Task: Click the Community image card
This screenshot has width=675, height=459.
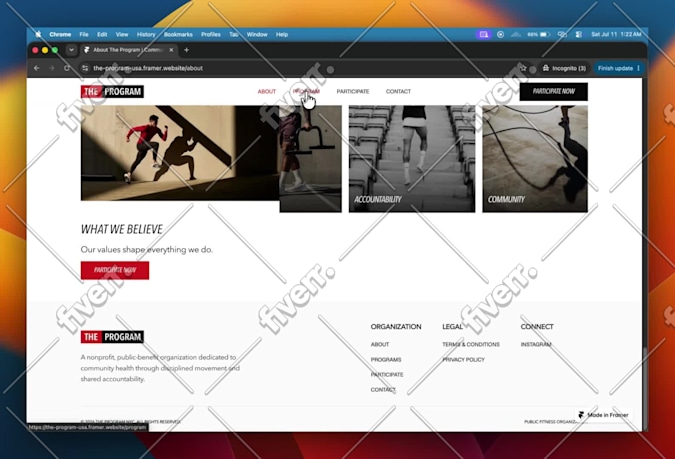Action: [535, 158]
